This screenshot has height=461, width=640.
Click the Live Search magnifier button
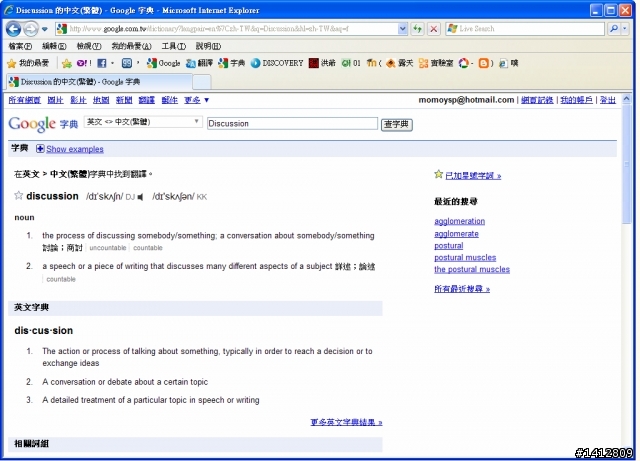tap(613, 29)
